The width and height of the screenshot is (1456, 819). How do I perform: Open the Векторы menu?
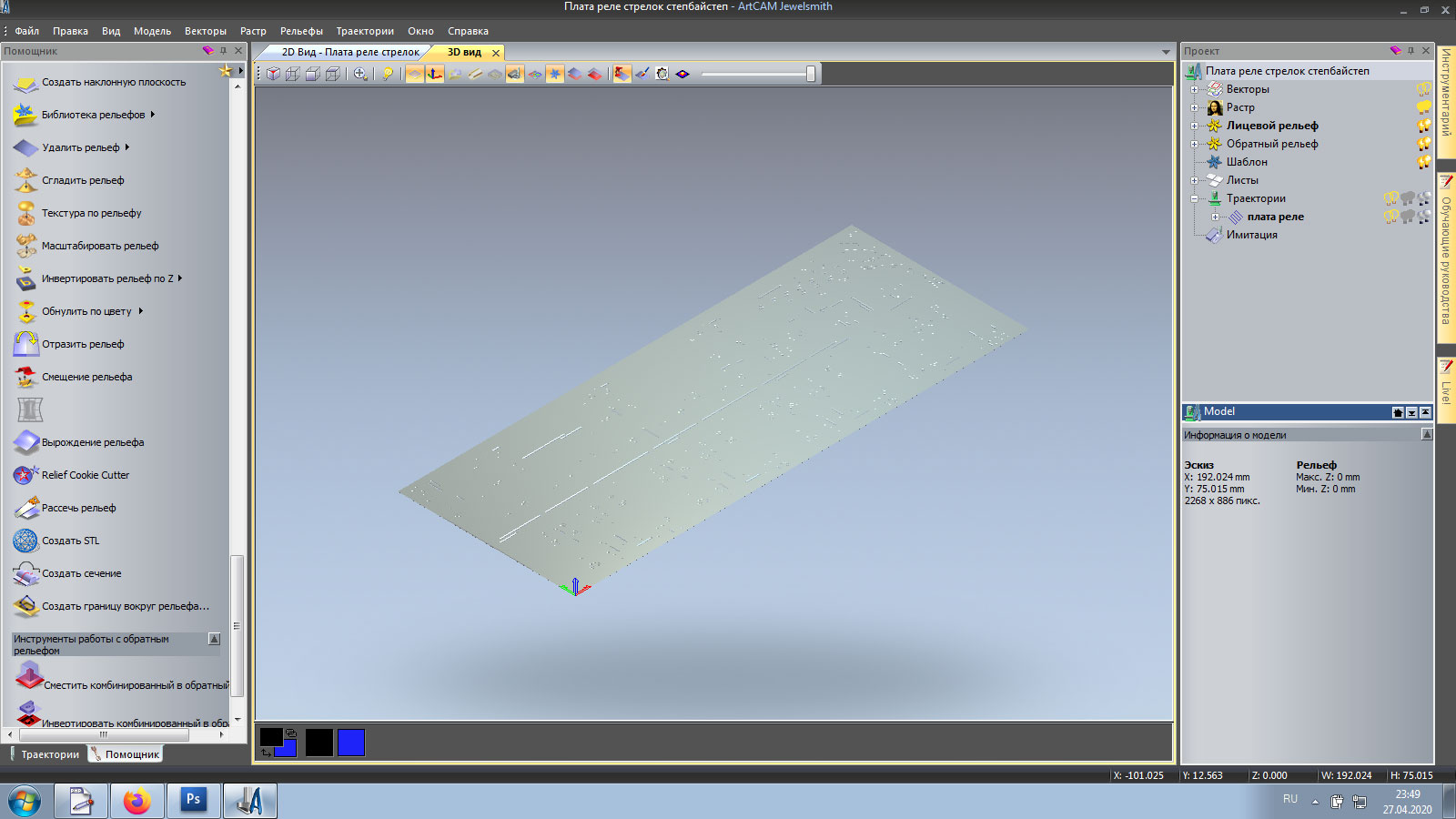206,31
